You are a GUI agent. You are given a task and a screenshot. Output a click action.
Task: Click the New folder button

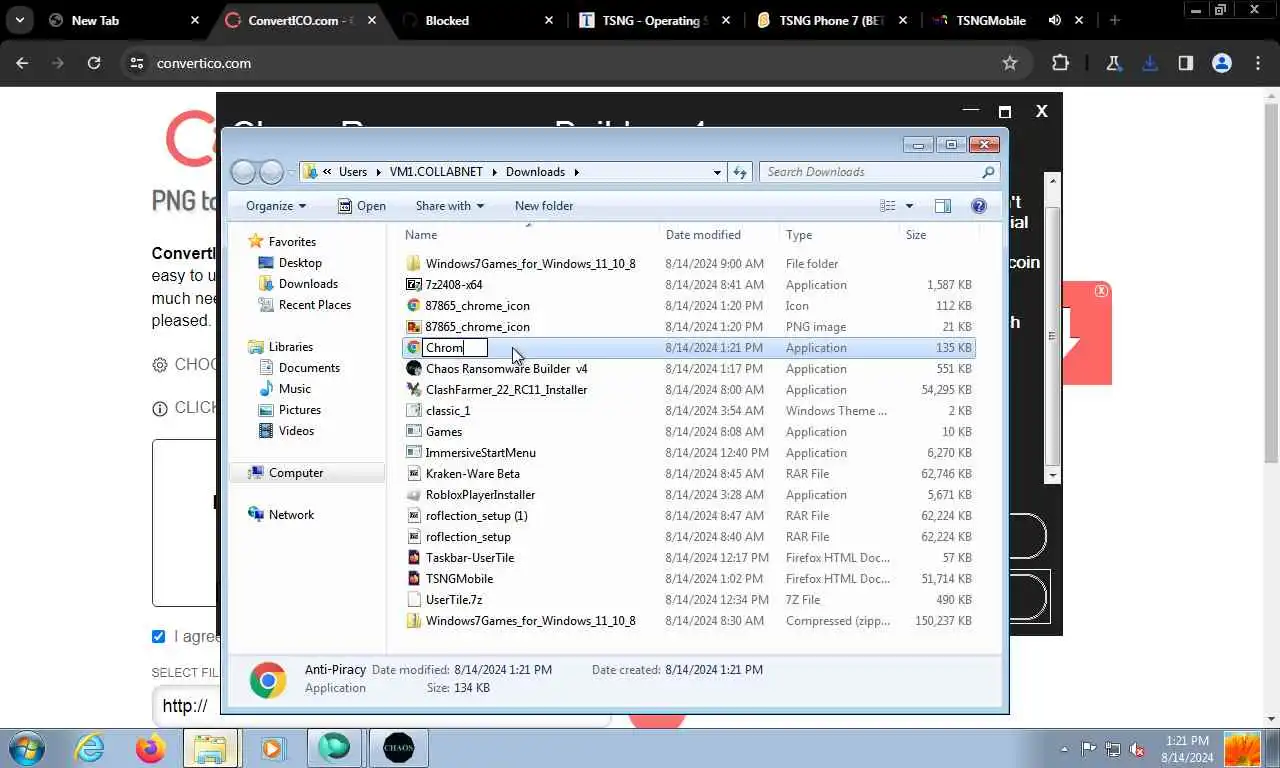click(544, 206)
